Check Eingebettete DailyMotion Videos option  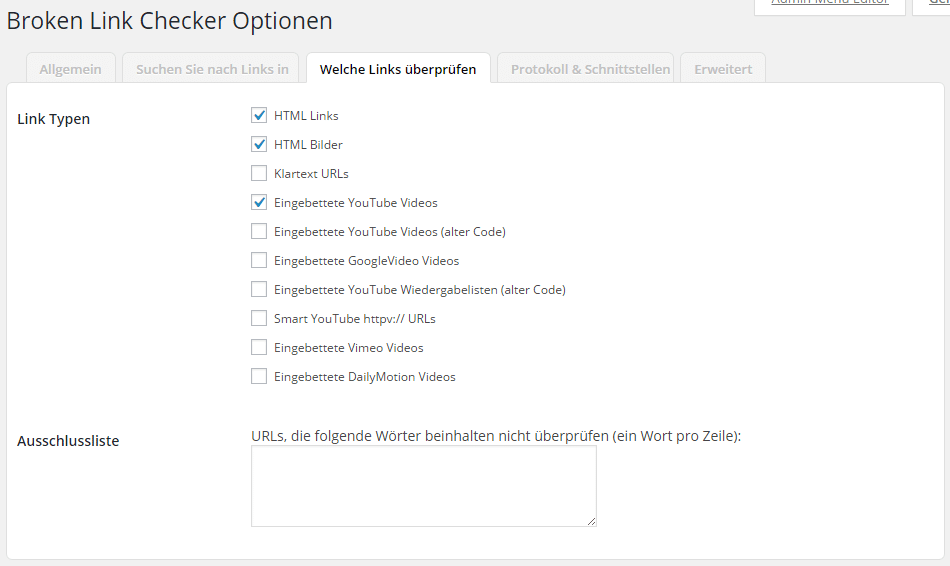point(259,377)
